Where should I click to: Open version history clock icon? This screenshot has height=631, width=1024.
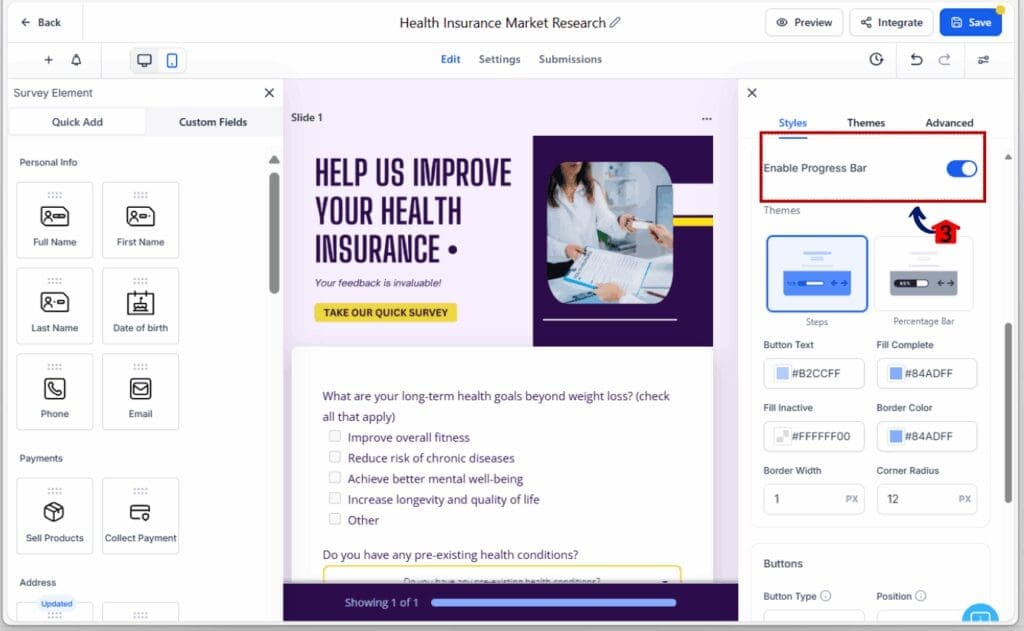(876, 59)
